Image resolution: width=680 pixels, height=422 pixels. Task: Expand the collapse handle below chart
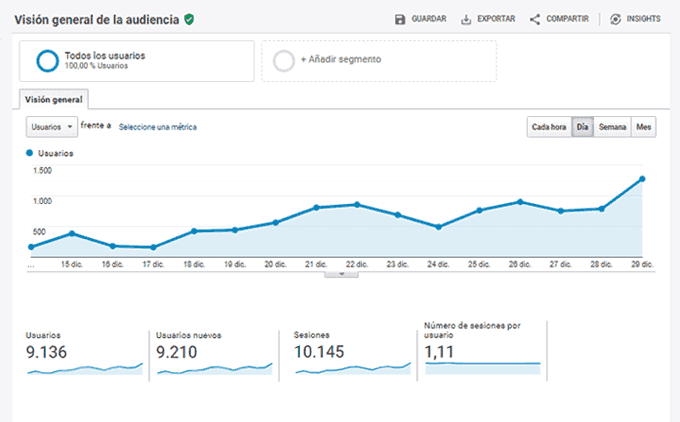342,272
